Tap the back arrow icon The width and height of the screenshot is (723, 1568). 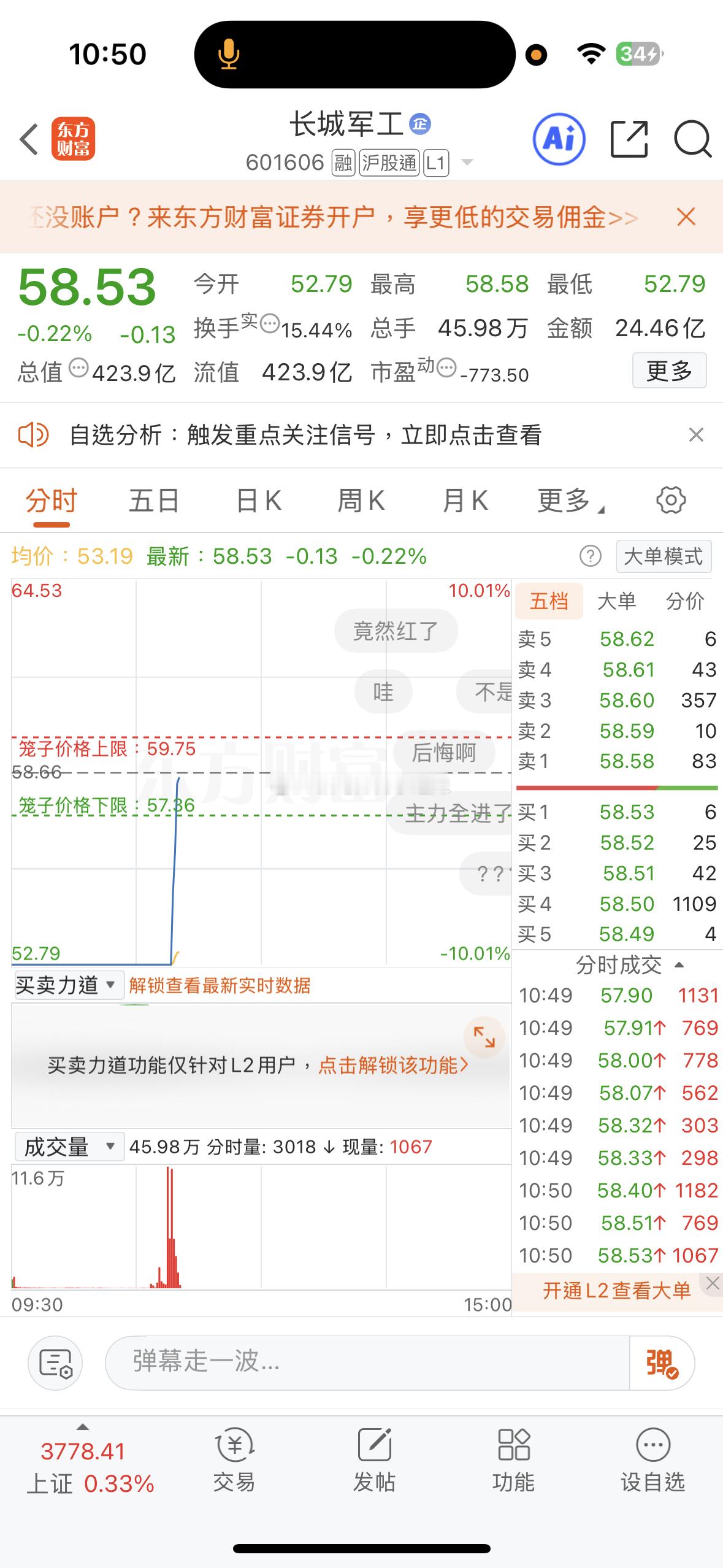point(29,139)
